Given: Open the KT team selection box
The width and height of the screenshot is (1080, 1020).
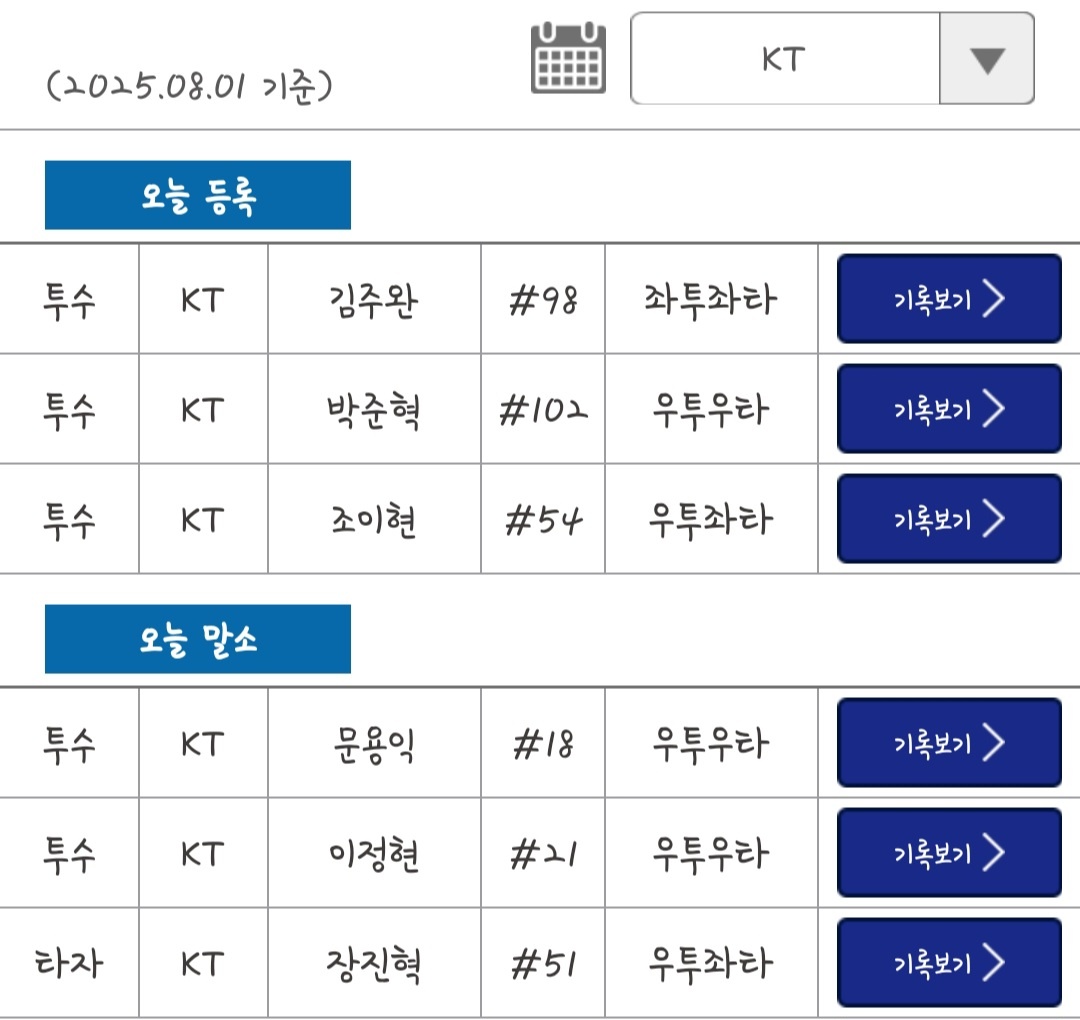Looking at the screenshot, I should pos(785,59).
